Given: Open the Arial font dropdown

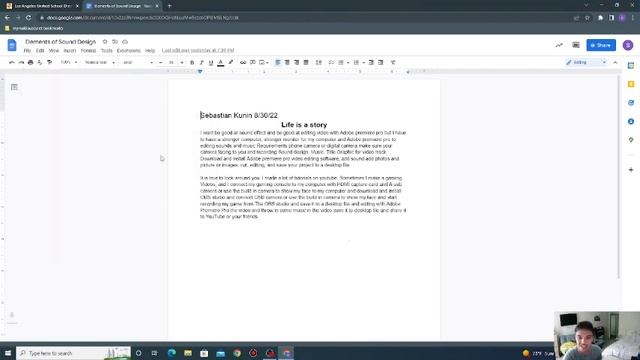Looking at the screenshot, I should pos(138,62).
